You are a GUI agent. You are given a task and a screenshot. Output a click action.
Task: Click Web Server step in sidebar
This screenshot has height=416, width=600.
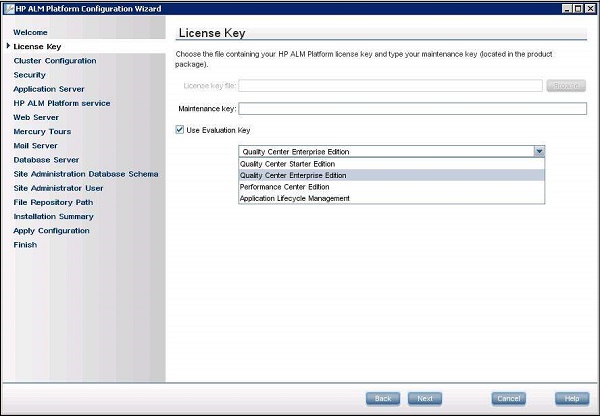(36, 117)
